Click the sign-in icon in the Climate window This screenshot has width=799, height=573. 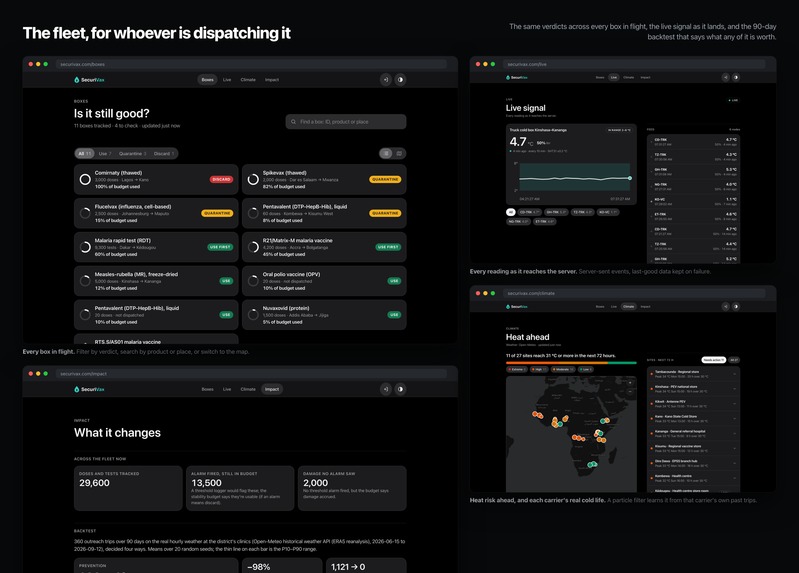click(726, 306)
